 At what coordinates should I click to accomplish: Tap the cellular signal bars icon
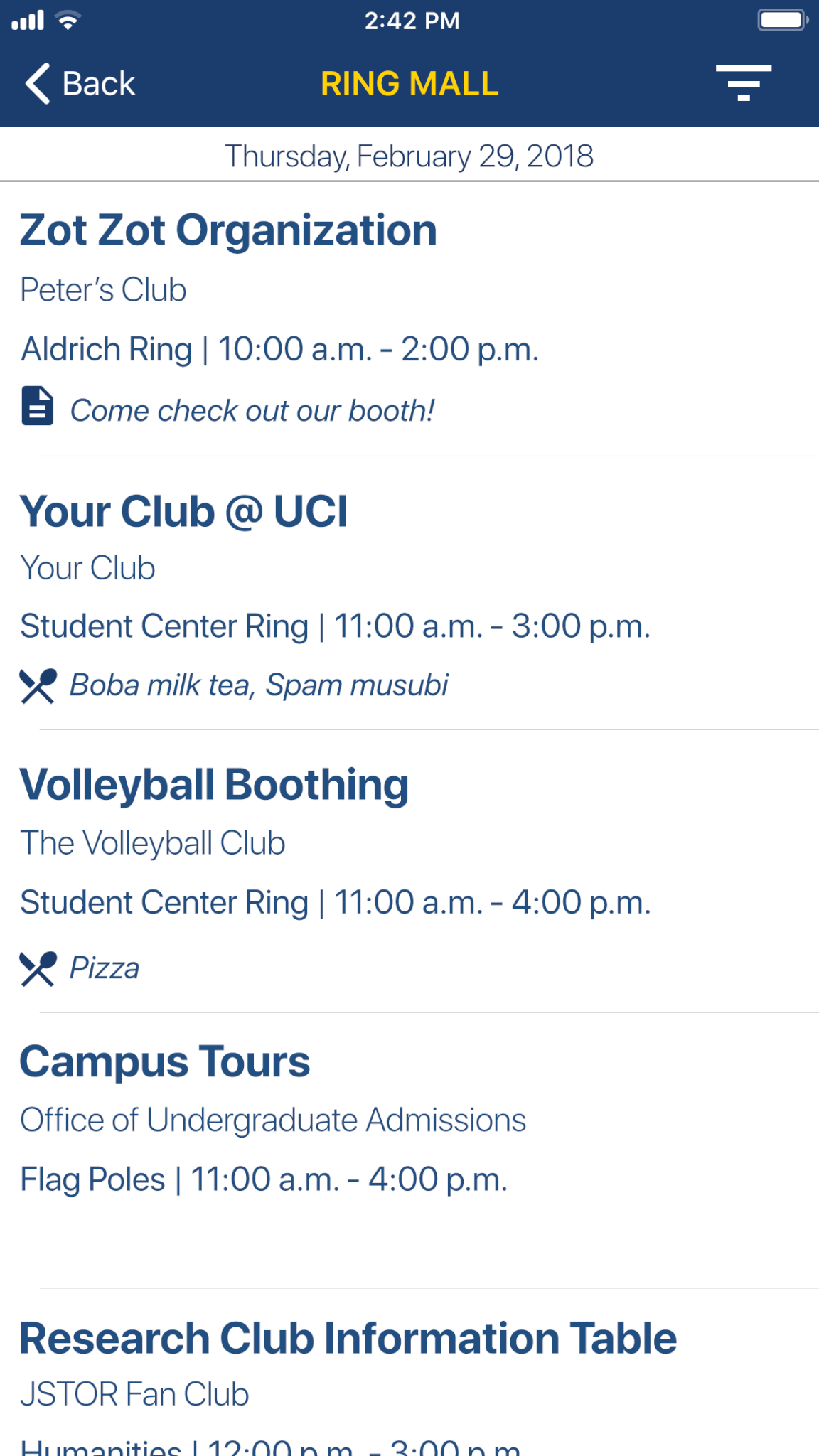pyautogui.click(x=28, y=21)
